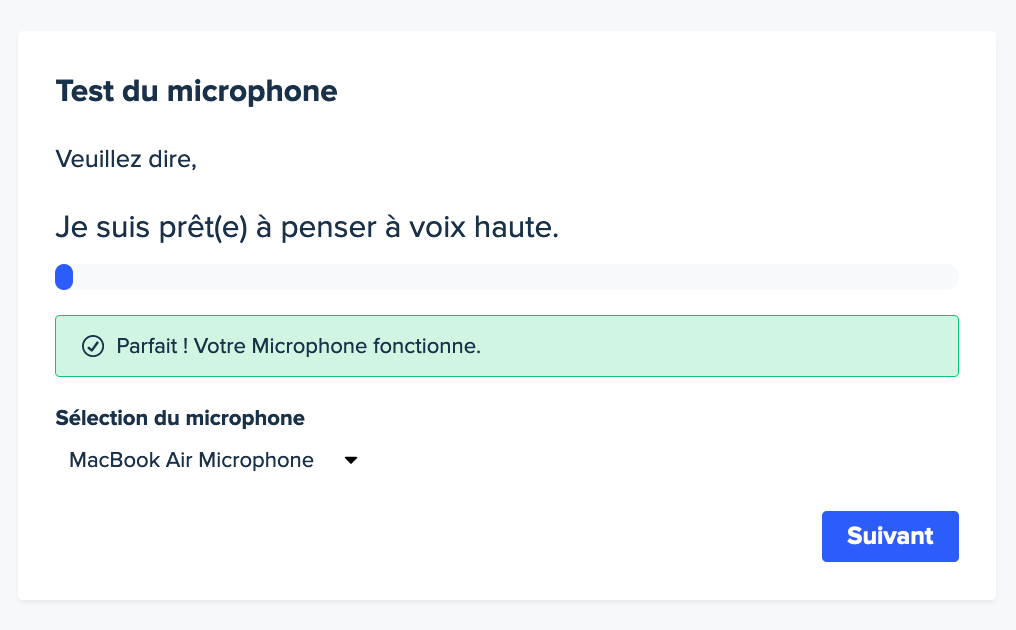Click the grey page background below the card
Image resolution: width=1016 pixels, height=630 pixels.
[508, 616]
